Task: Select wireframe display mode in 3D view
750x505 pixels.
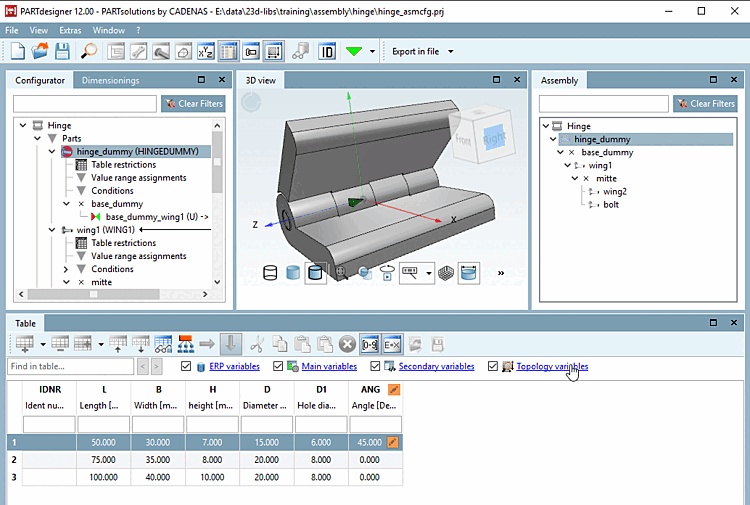Action: [x=270, y=272]
